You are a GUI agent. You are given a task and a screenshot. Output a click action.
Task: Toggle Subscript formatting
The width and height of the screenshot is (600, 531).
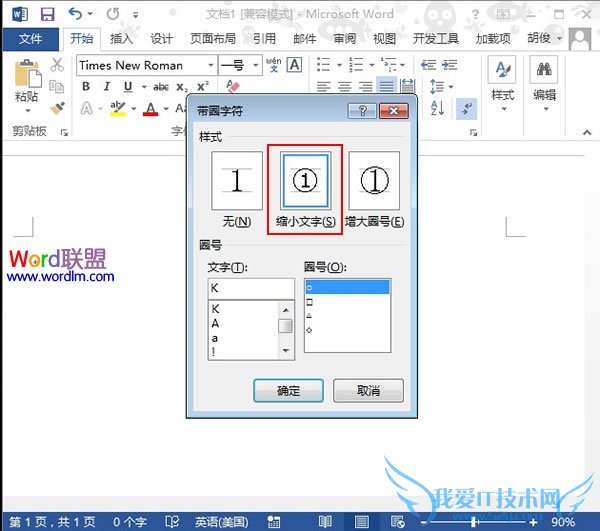pos(182,88)
